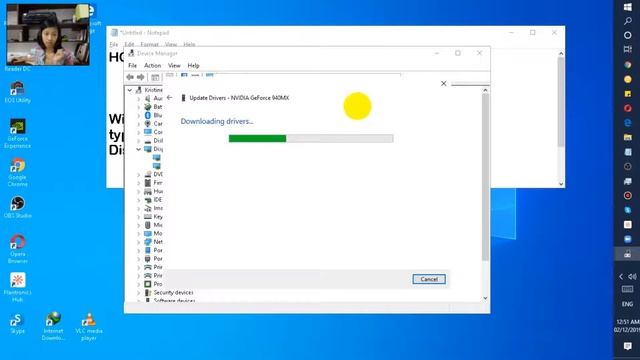Open the VLC media player shortcut
The image size is (640, 360).
[89, 326]
